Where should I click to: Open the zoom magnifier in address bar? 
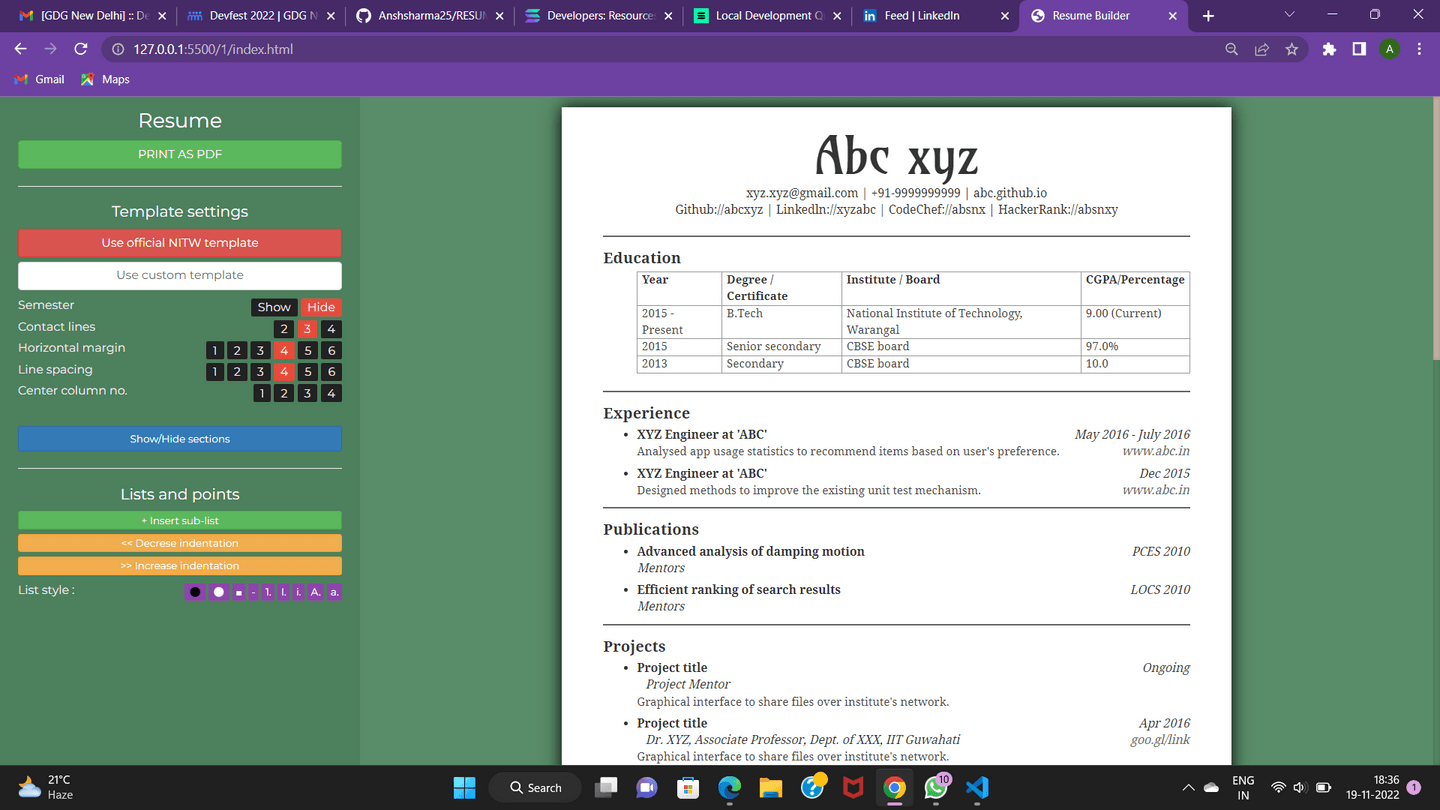point(1232,49)
